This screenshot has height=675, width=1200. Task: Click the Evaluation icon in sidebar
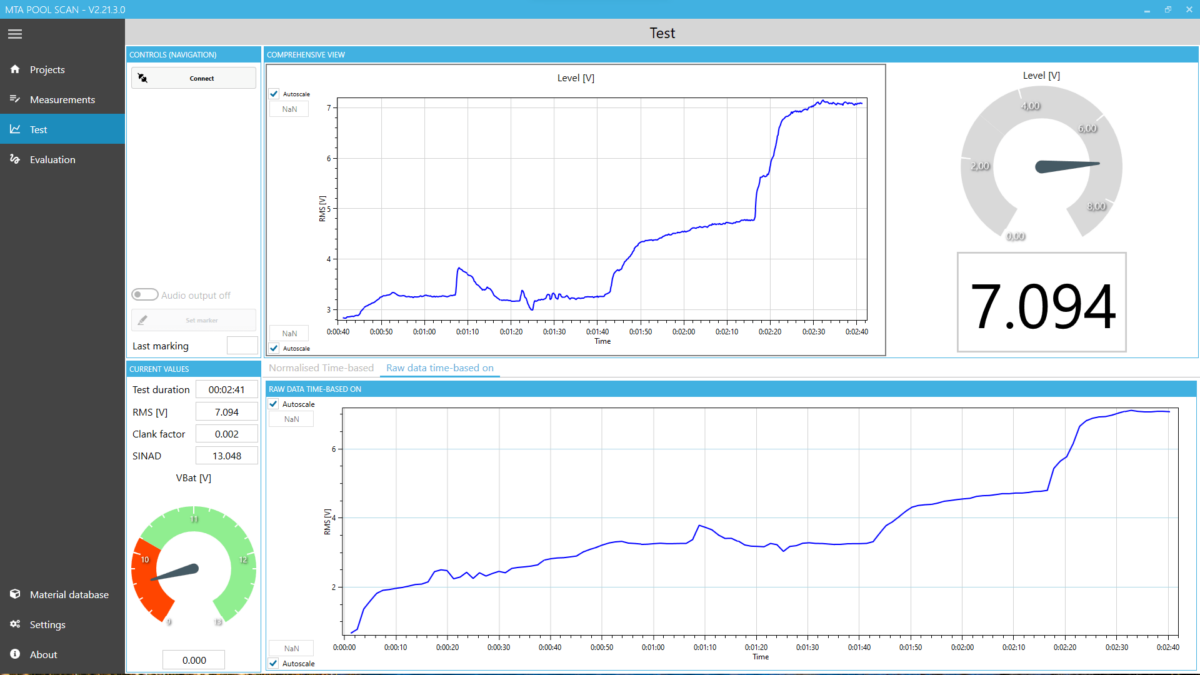15,160
